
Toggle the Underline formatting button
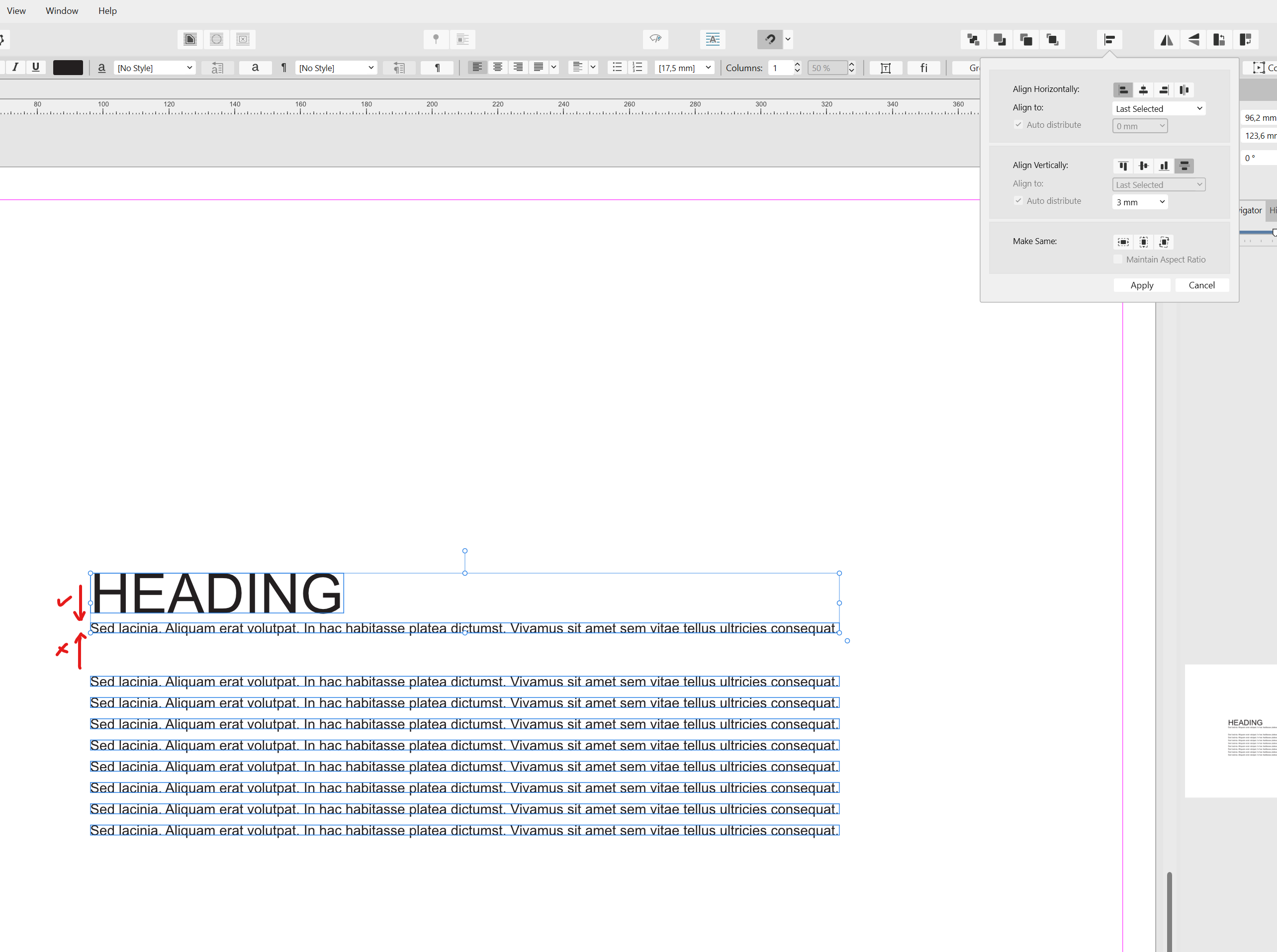pyautogui.click(x=36, y=67)
